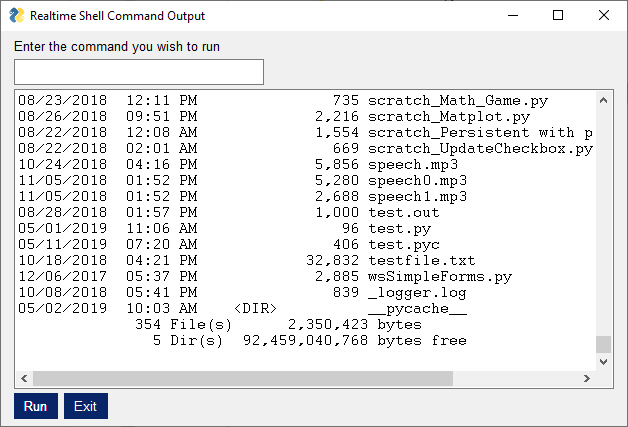
Task: Click the horizontal scrollbar thumb
Action: (243, 378)
